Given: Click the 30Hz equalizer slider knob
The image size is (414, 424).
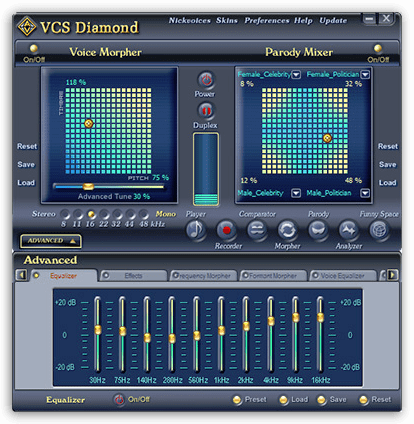Looking at the screenshot, I should pyautogui.click(x=98, y=330).
